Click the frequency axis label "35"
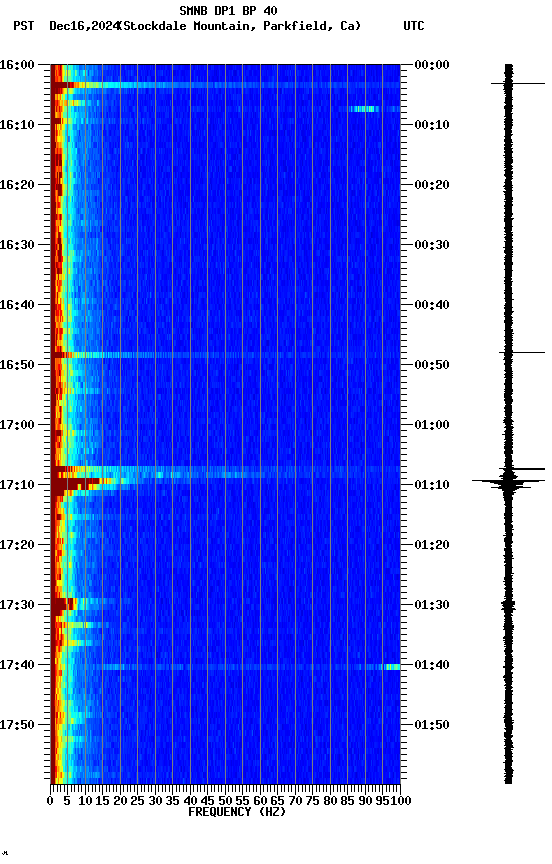Image resolution: width=552 pixels, height=864 pixels. click(172, 802)
